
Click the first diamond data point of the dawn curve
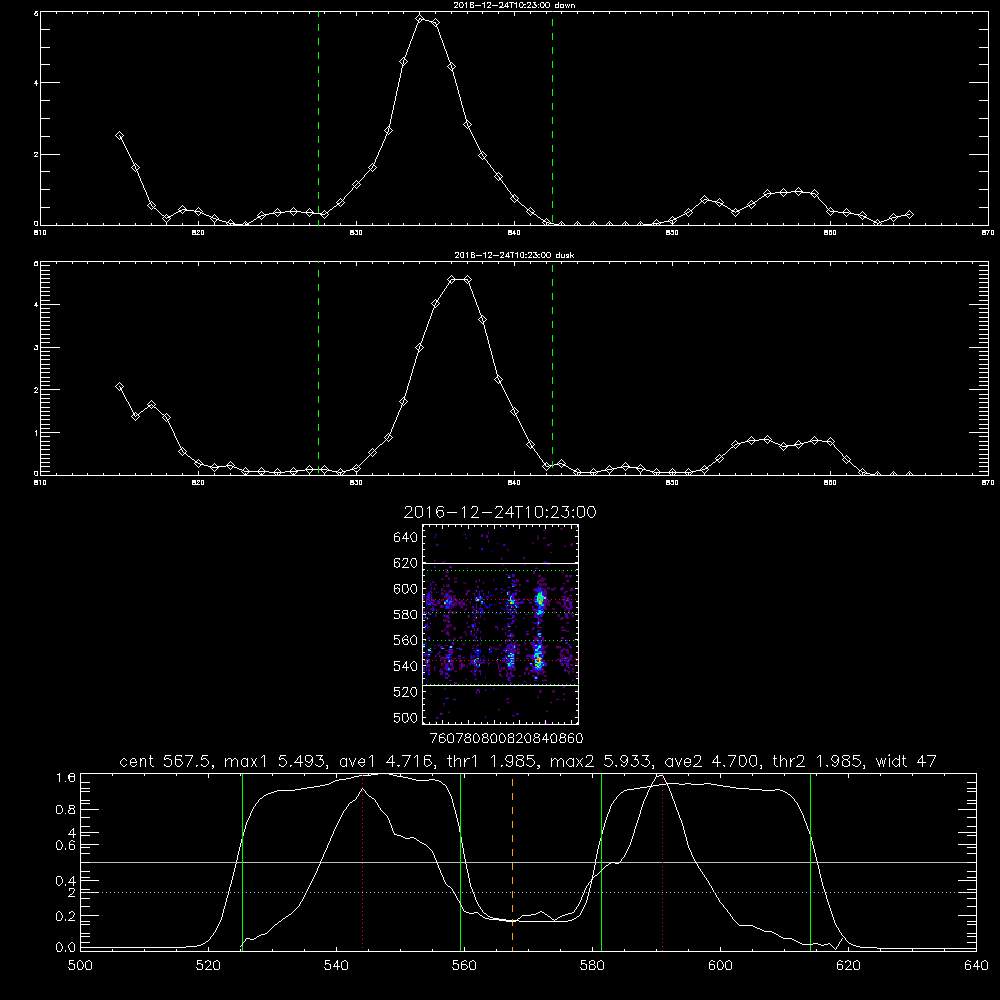click(x=119, y=135)
